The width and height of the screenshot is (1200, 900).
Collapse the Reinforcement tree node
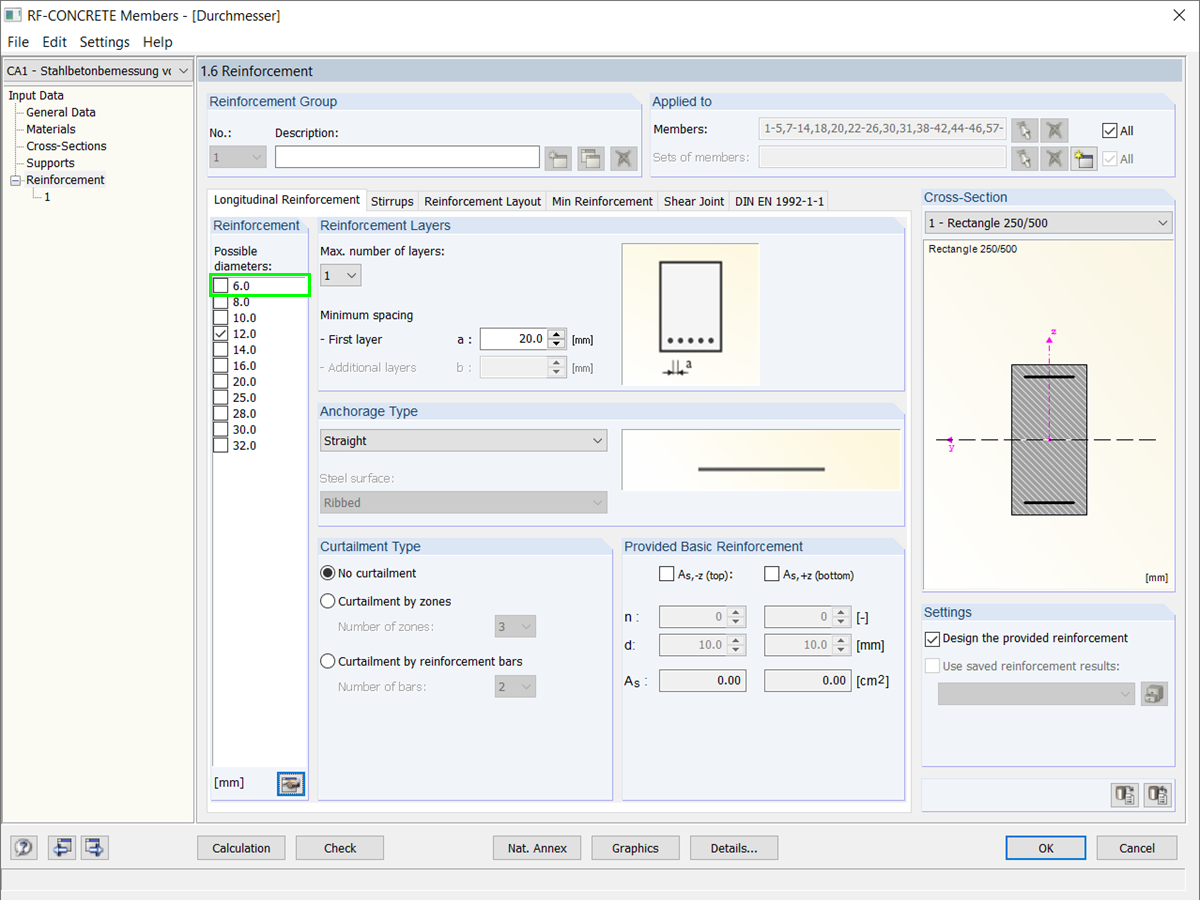coord(15,180)
